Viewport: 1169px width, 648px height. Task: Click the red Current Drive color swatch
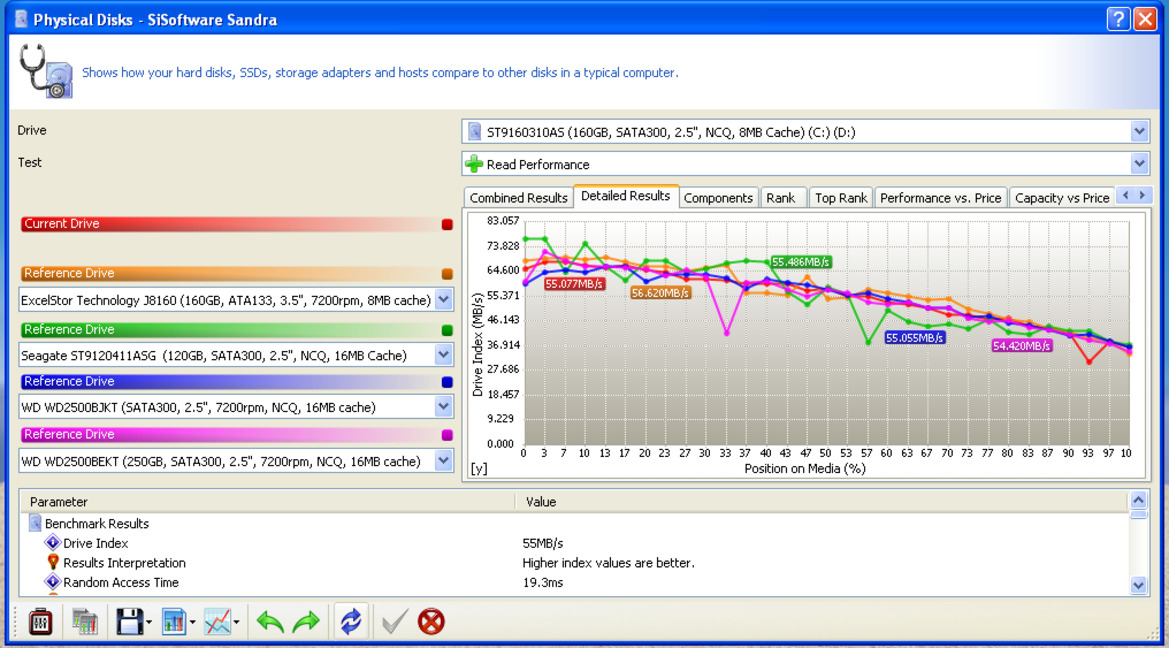tap(447, 224)
